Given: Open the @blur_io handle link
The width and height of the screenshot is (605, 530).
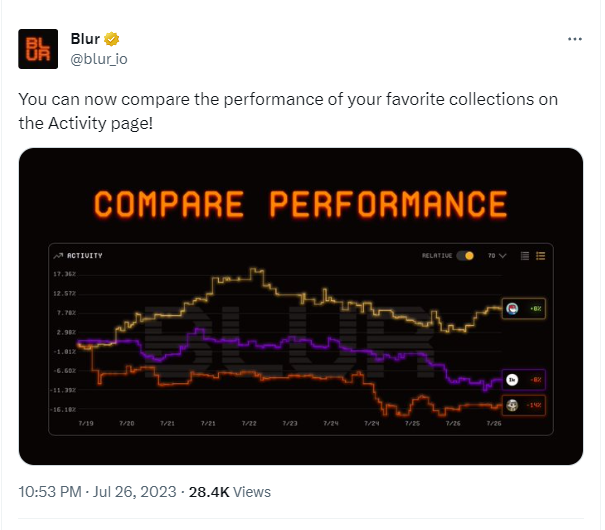Looking at the screenshot, I should 99,59.
